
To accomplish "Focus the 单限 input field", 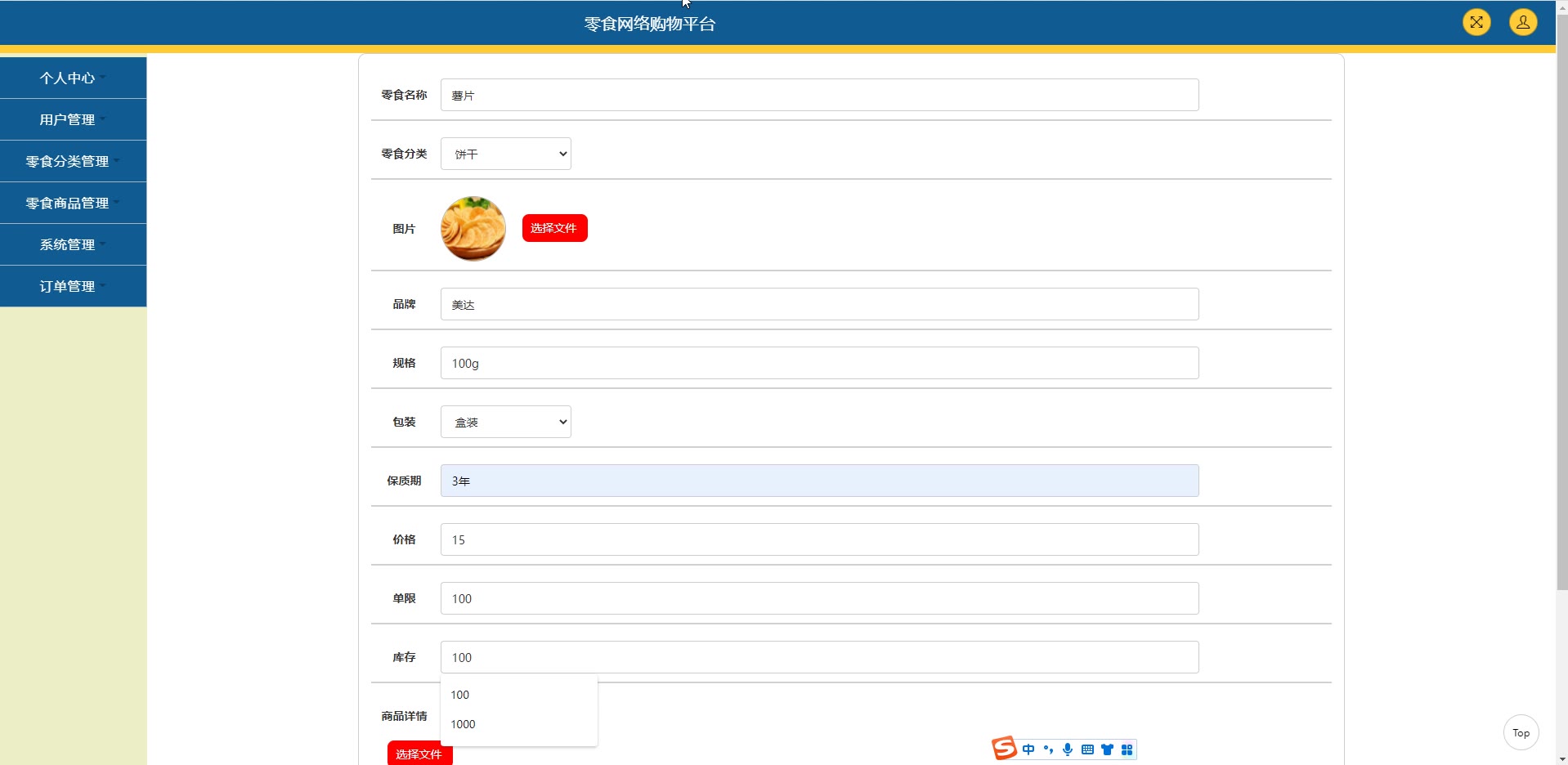I will point(820,598).
